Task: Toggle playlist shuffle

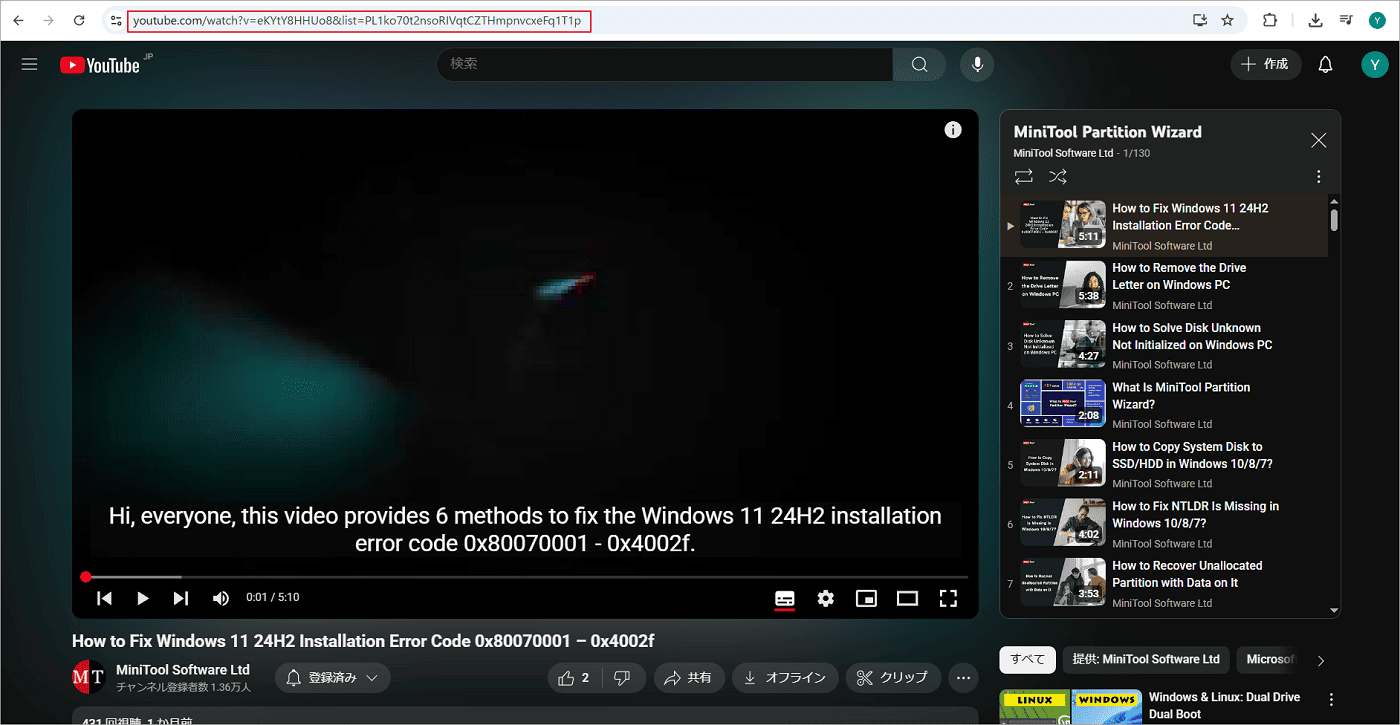Action: (1058, 177)
